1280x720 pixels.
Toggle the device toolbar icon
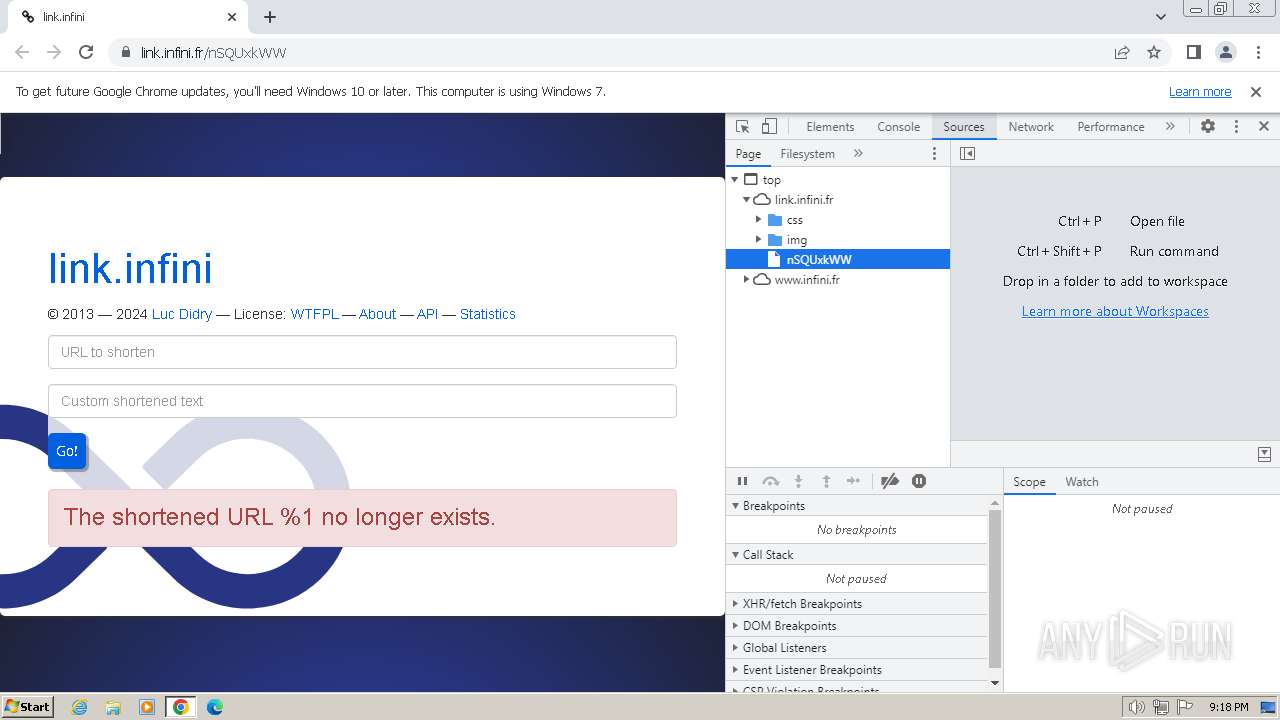click(x=769, y=127)
